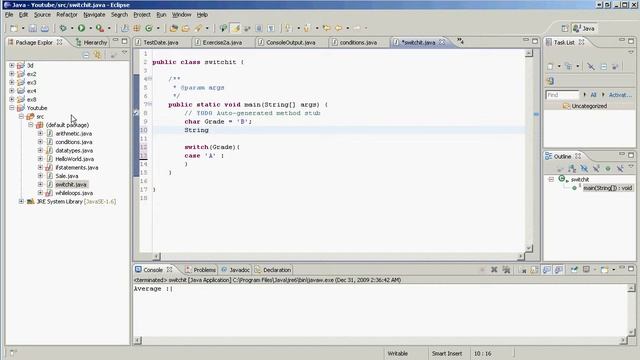Screen dimensions: 640x360
Task: Click Clear Console icon
Action: click(x=522, y=270)
